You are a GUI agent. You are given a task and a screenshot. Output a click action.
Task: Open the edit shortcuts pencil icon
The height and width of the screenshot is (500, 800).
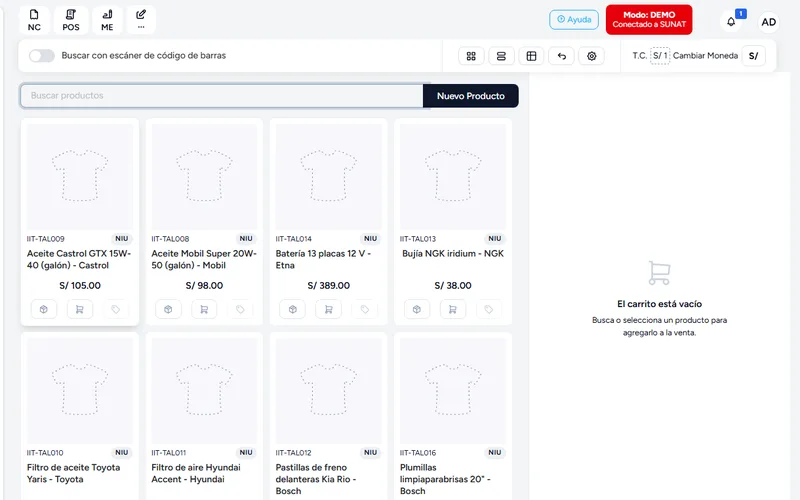click(141, 20)
